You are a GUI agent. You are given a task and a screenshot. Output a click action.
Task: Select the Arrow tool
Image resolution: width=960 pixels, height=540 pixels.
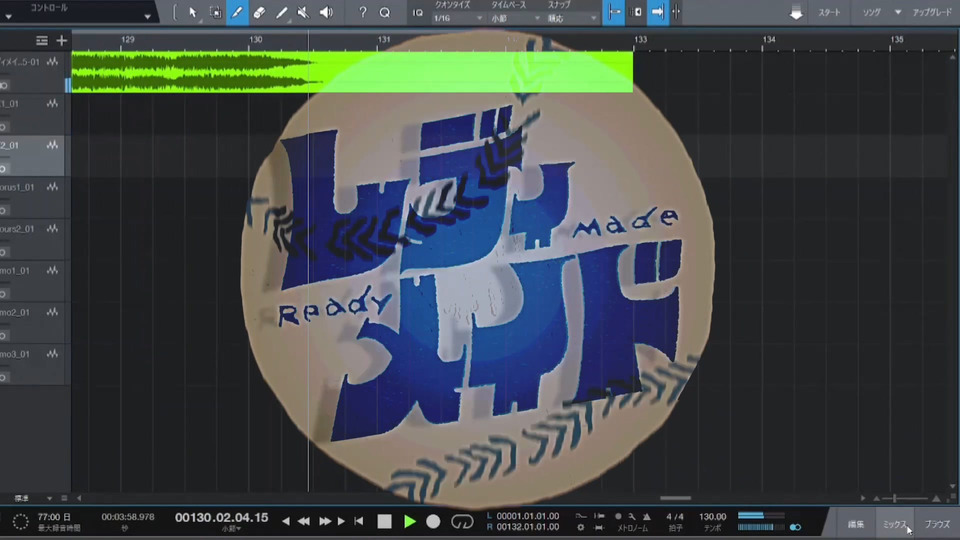(193, 12)
